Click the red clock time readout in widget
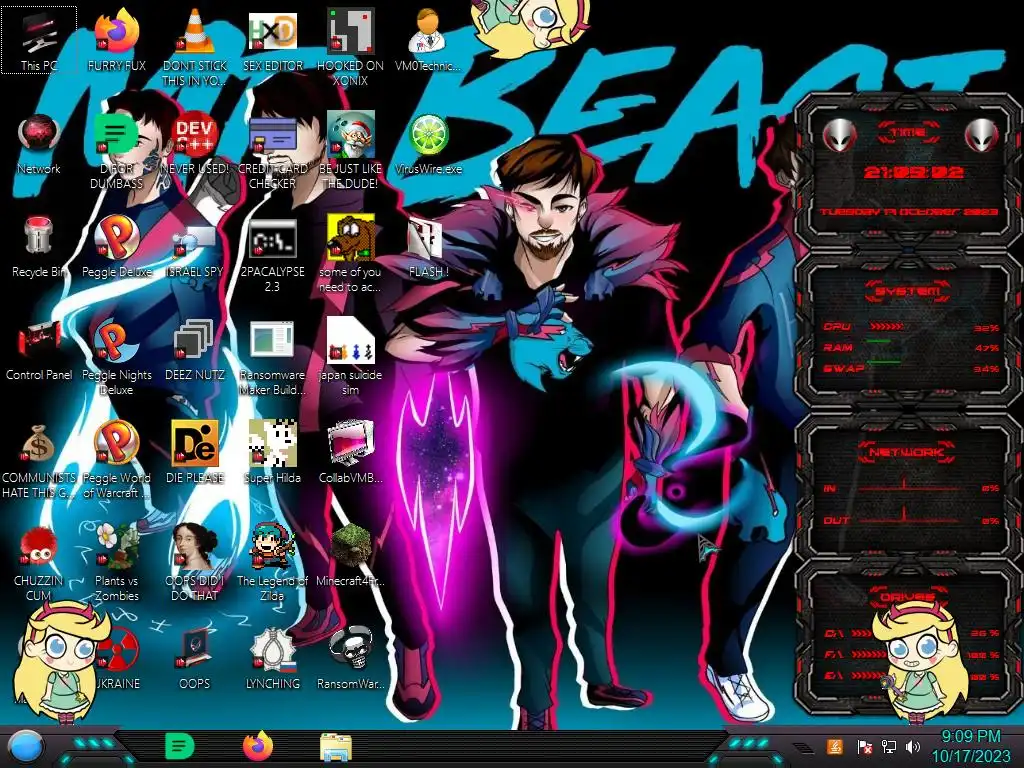This screenshot has height=768, width=1024. [x=913, y=172]
